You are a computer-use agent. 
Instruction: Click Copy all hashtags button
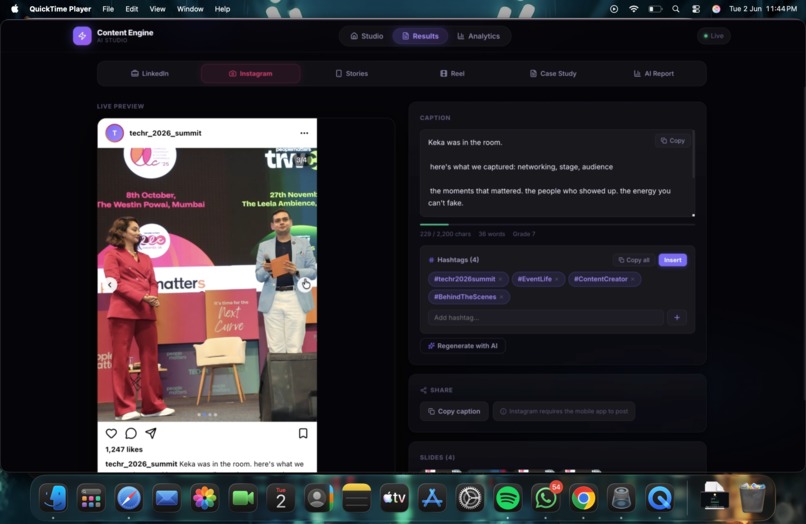(x=634, y=260)
